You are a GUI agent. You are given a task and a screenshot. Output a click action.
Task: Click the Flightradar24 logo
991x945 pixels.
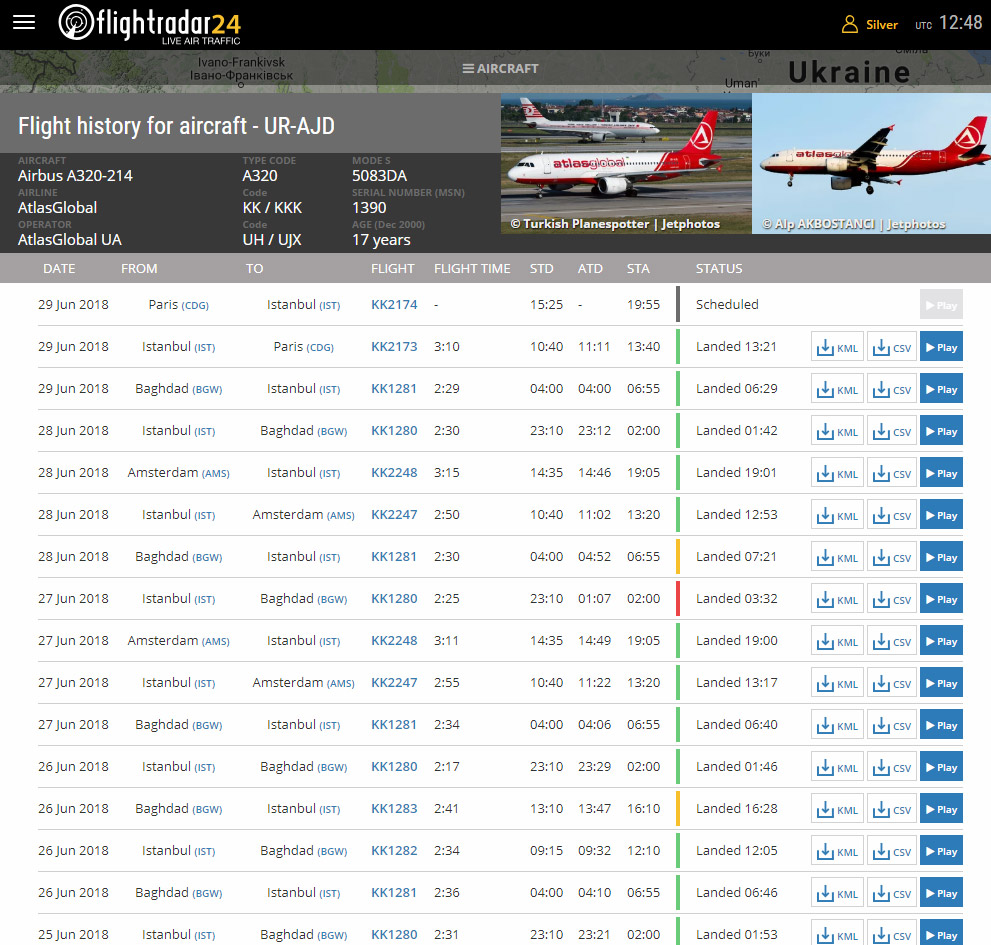tap(150, 24)
